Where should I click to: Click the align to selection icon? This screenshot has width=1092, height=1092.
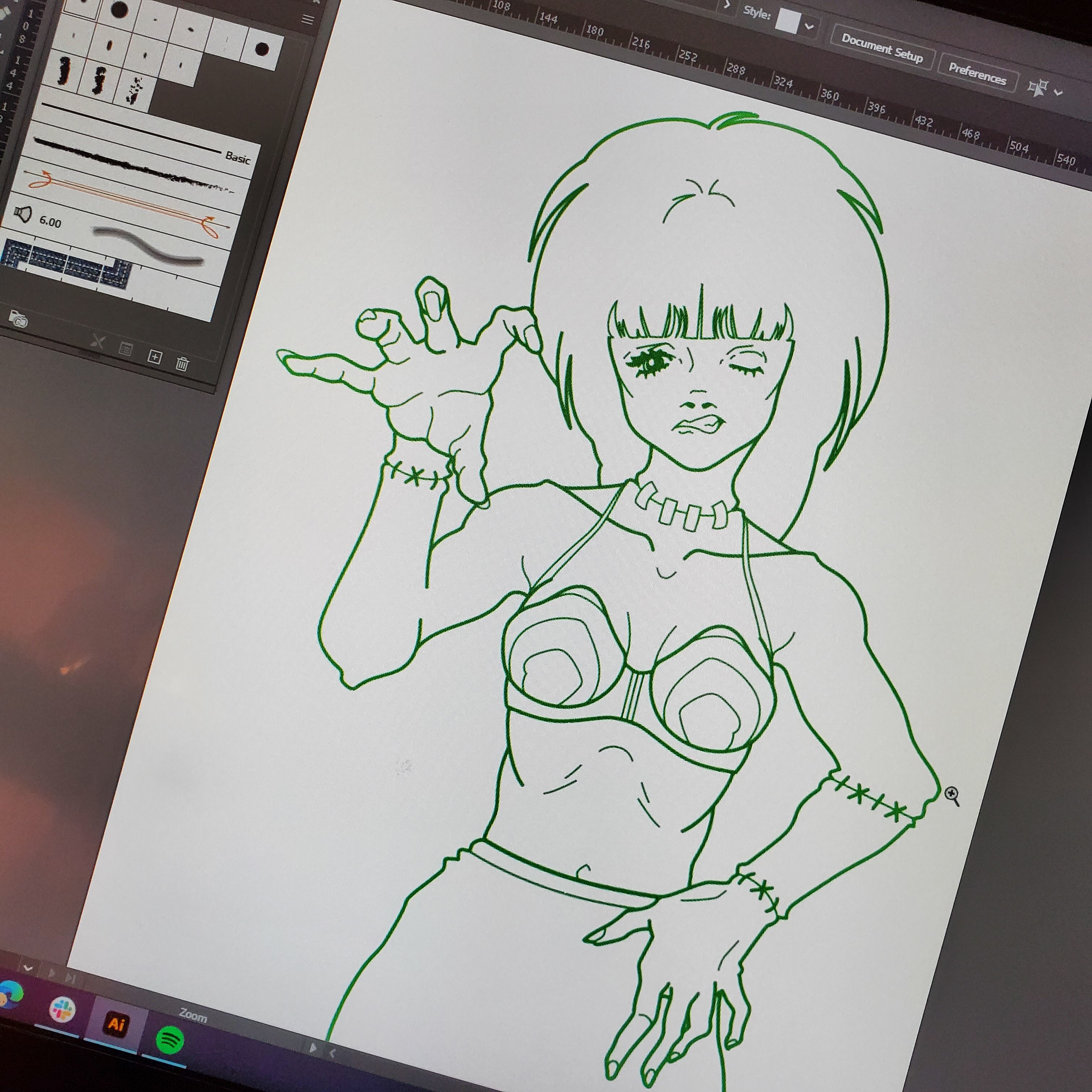tap(1038, 88)
